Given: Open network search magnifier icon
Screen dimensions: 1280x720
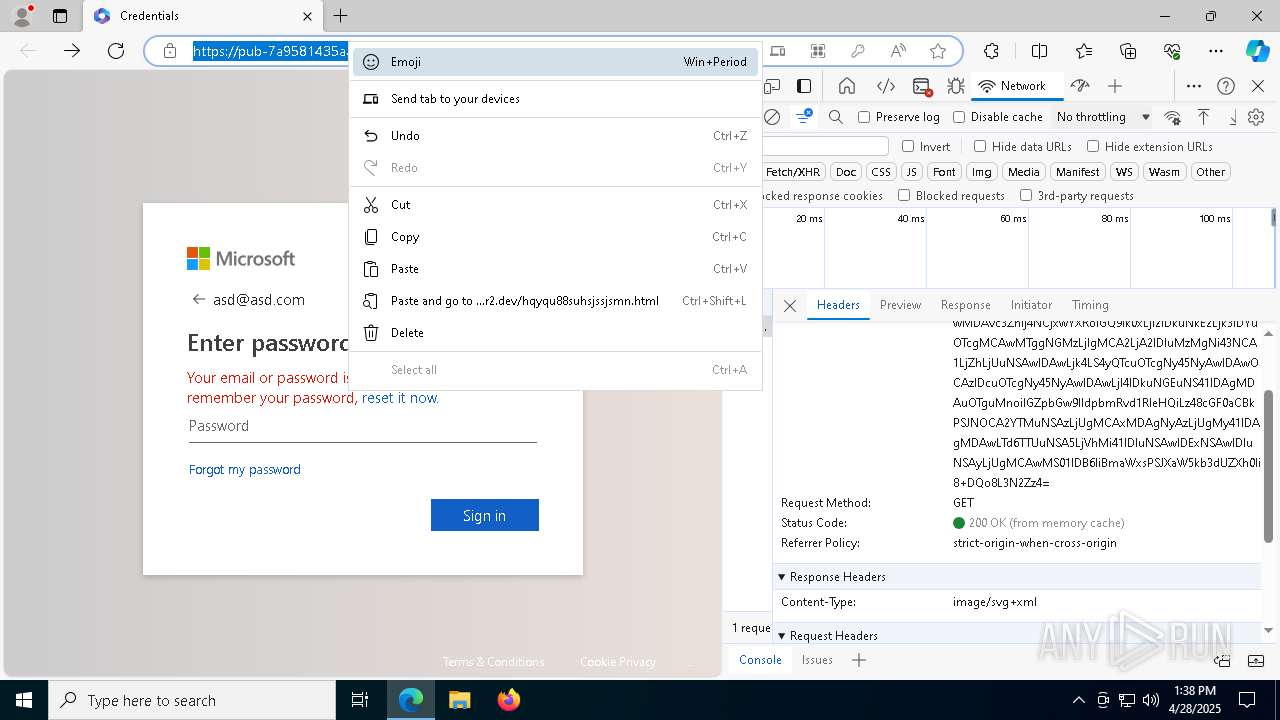Looking at the screenshot, I should pyautogui.click(x=836, y=117).
